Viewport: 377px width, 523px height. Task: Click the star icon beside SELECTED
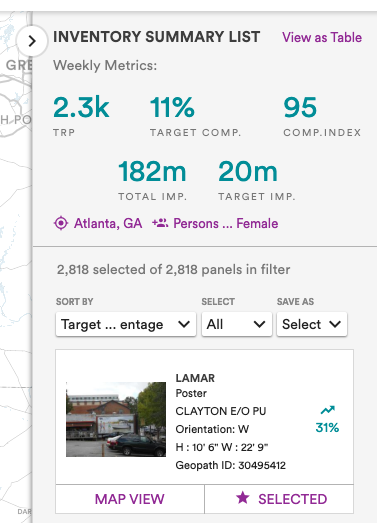click(243, 498)
